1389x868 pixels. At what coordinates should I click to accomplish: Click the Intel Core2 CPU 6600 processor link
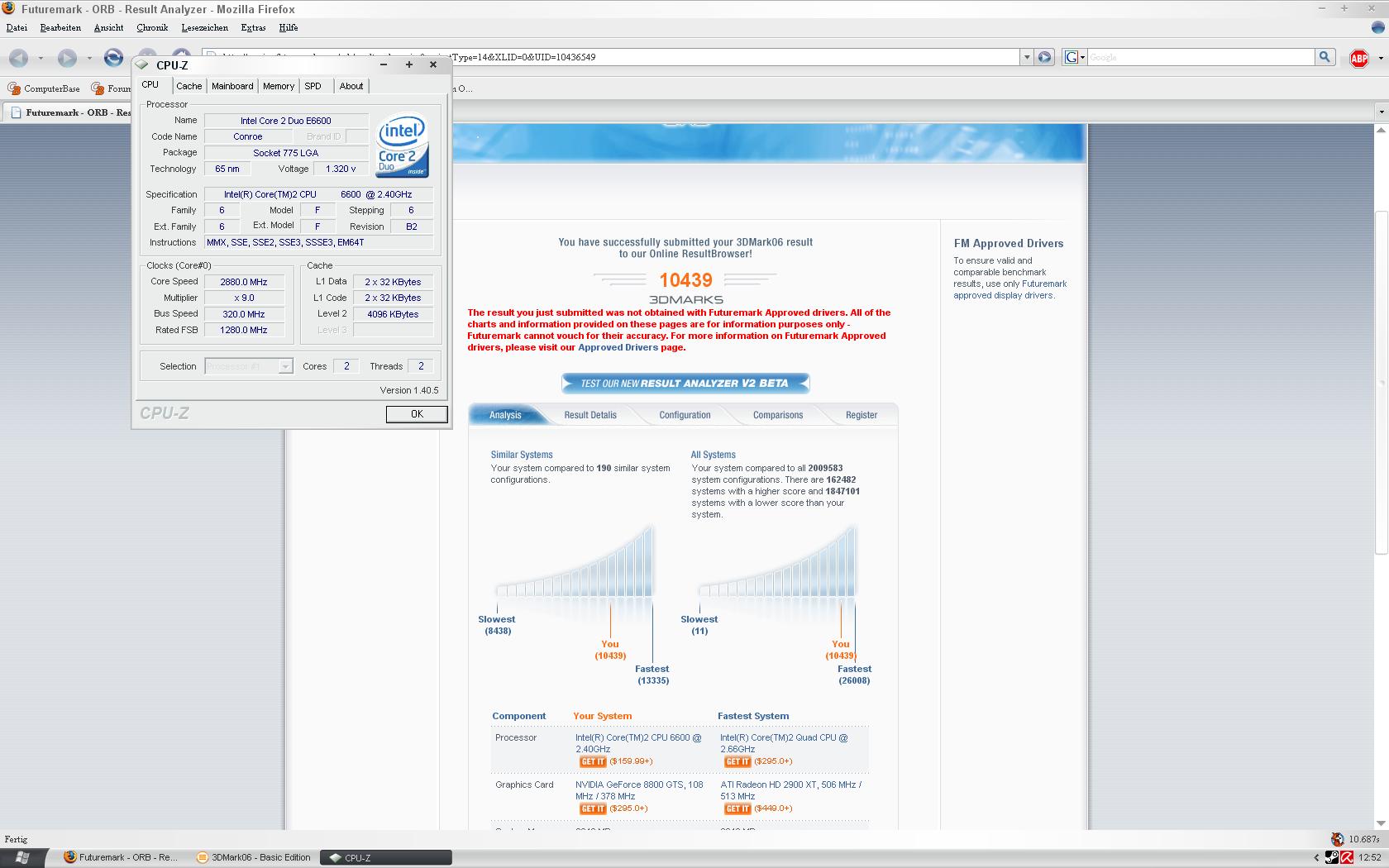click(x=638, y=743)
